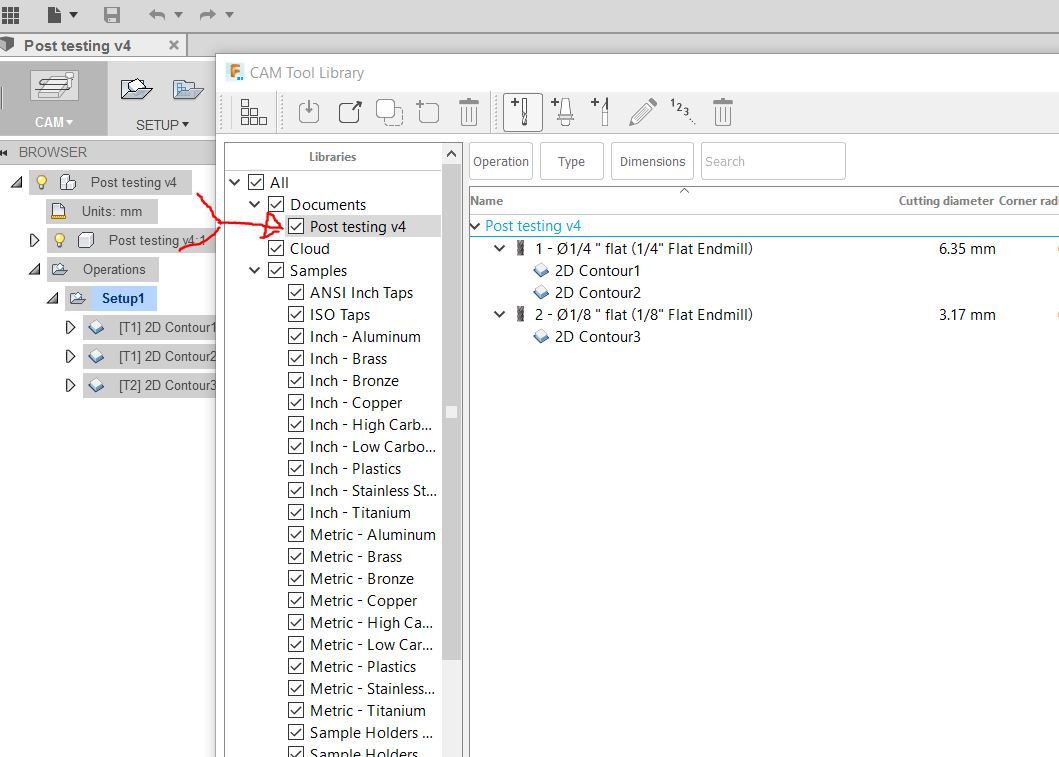Screen dimensions: 1059x757
Task: Create a new tool library
Action: pyautogui.click(x=428, y=111)
